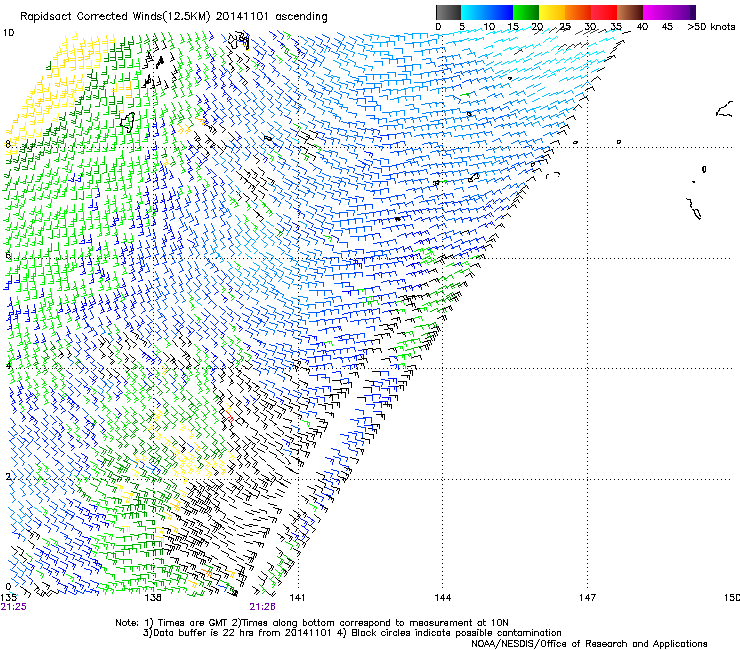Click the magenta 40-45 knots legend segment
Viewport: 740px width, 650px height.
coord(656,12)
